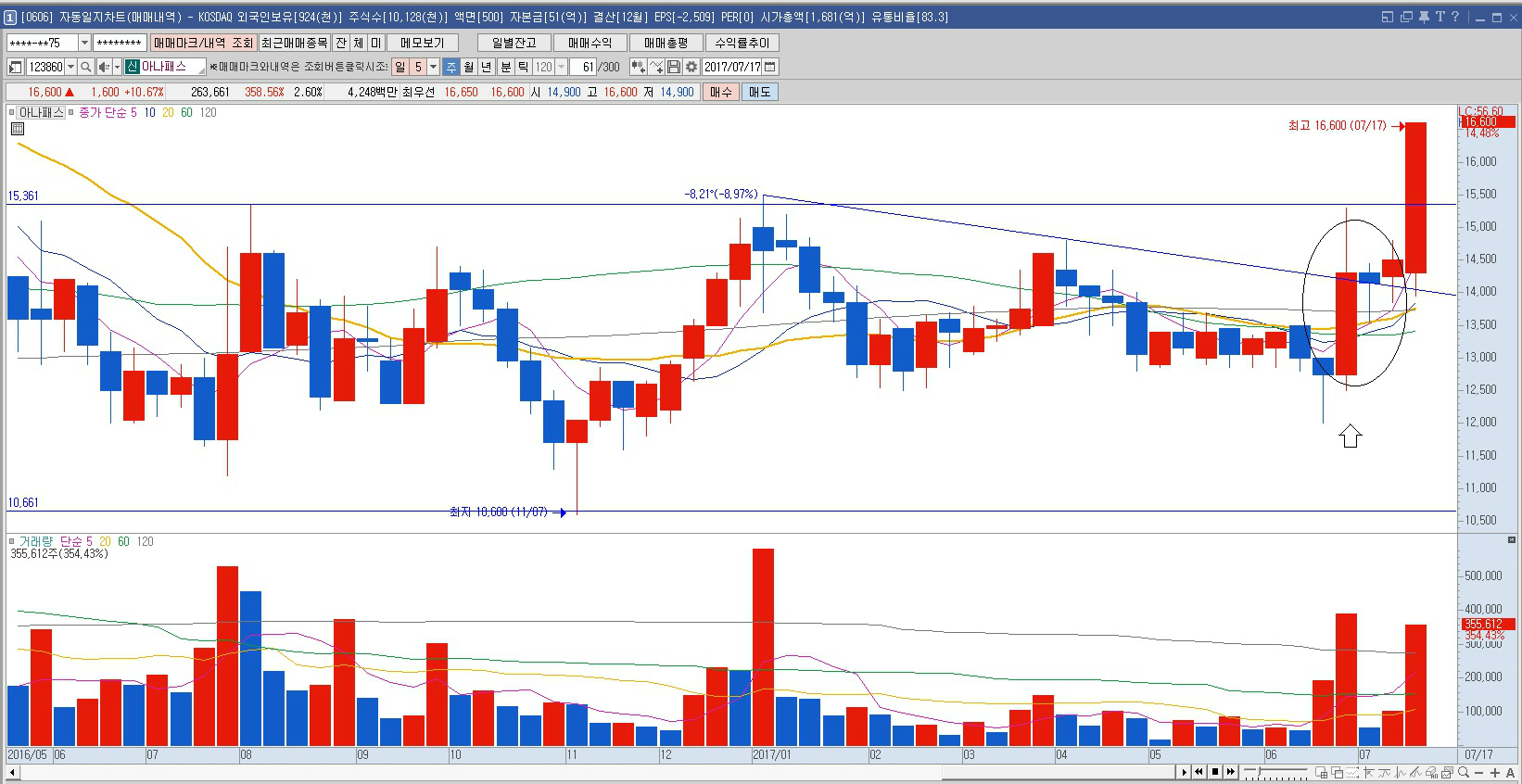Open the calendar date picker icon

coord(770,67)
